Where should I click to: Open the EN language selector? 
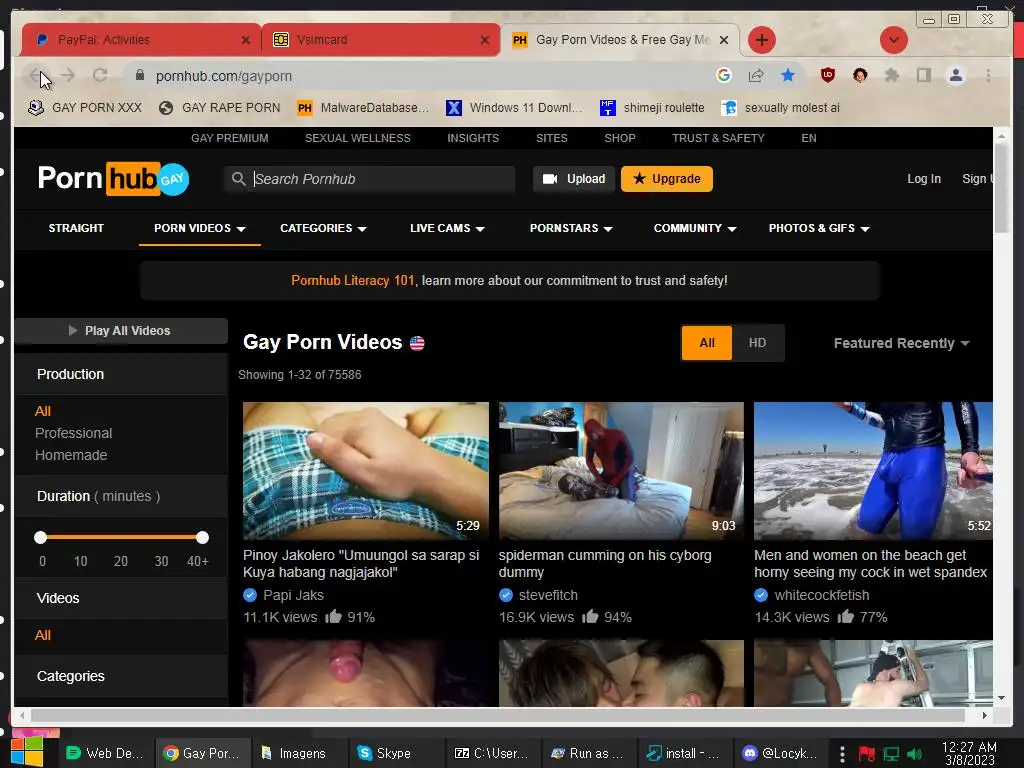(x=808, y=138)
